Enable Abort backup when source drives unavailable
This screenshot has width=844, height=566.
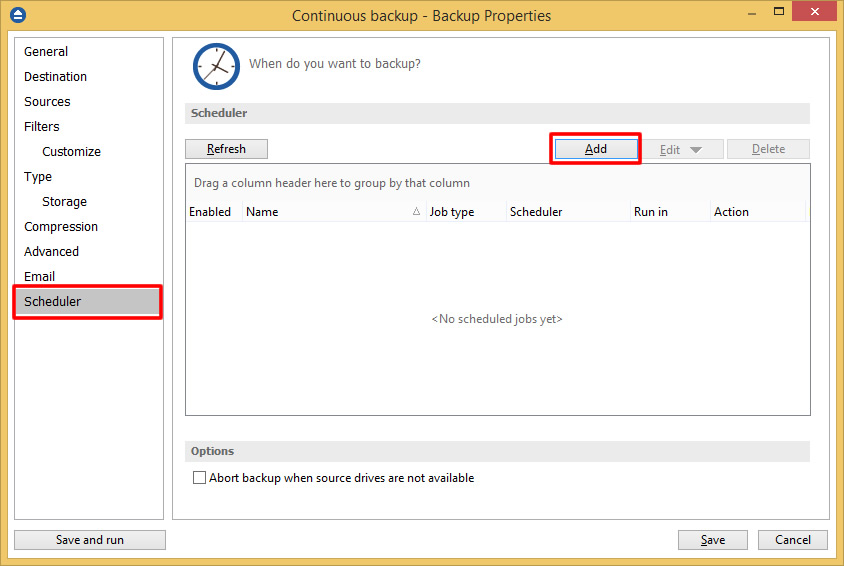(199, 478)
